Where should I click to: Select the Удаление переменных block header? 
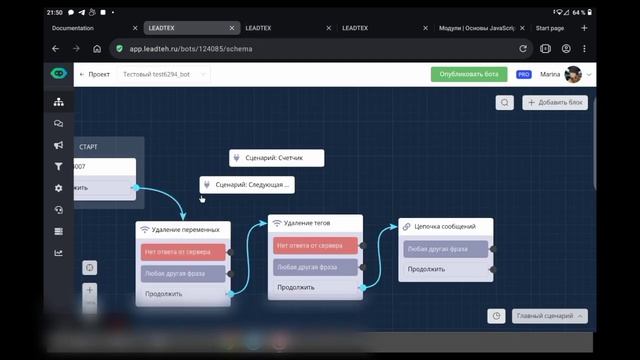183,230
